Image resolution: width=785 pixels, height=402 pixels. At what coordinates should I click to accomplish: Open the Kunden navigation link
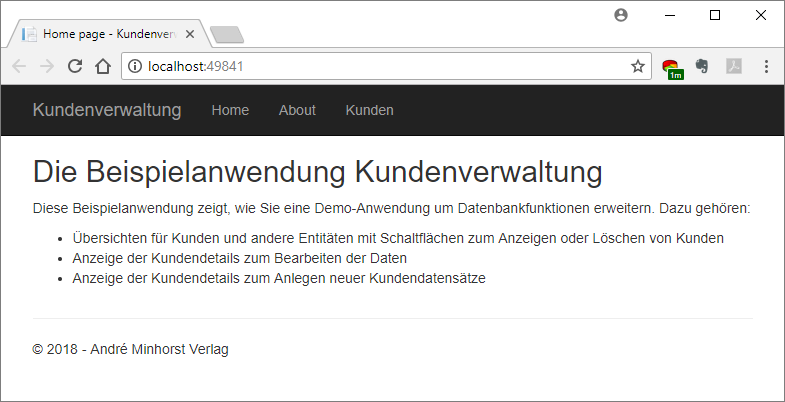coord(369,110)
